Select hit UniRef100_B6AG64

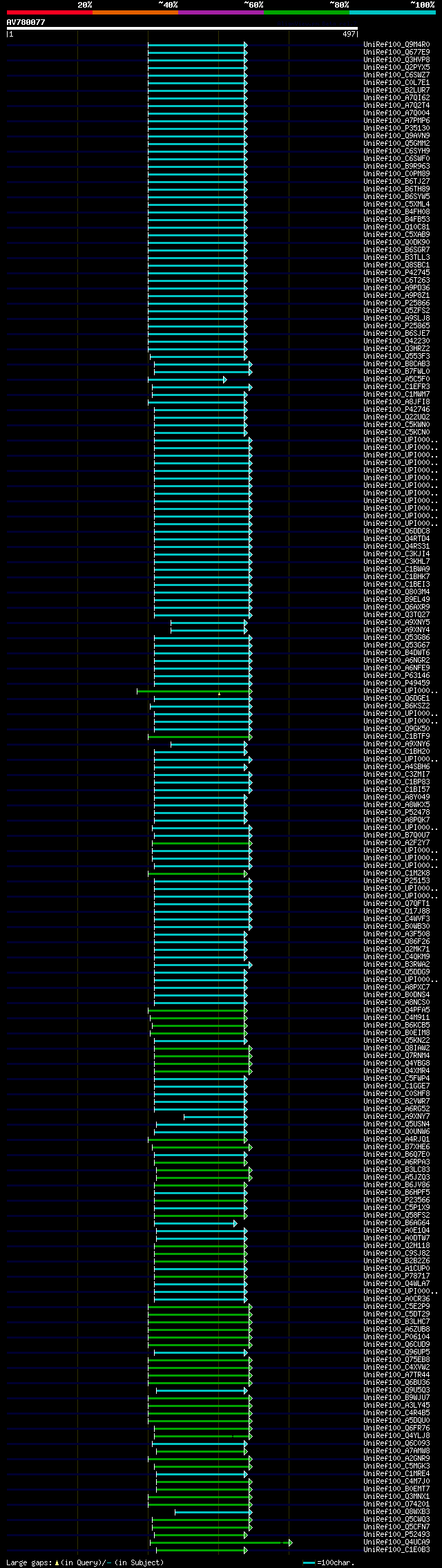tap(396, 1223)
